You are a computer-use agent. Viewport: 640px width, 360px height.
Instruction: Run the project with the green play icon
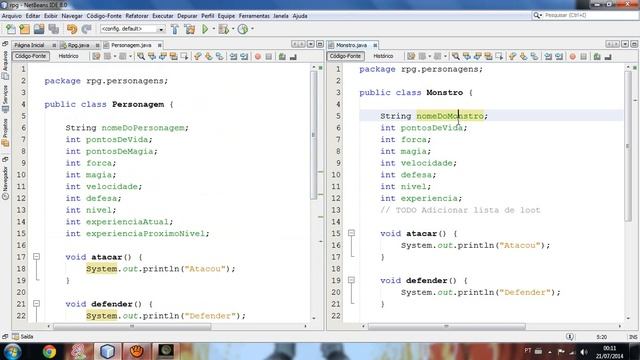pyautogui.click(x=205, y=29)
